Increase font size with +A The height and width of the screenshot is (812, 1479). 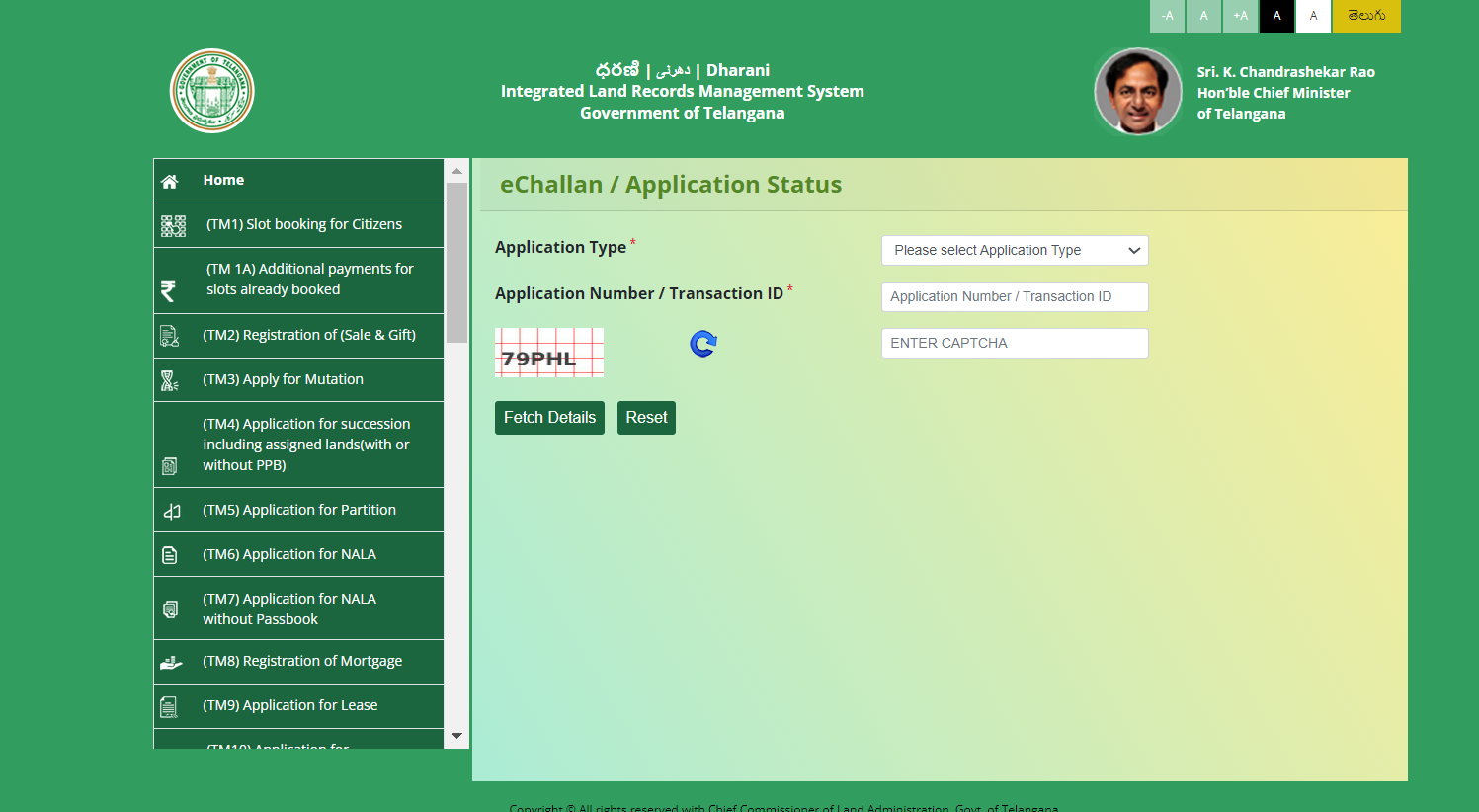pos(1240,16)
